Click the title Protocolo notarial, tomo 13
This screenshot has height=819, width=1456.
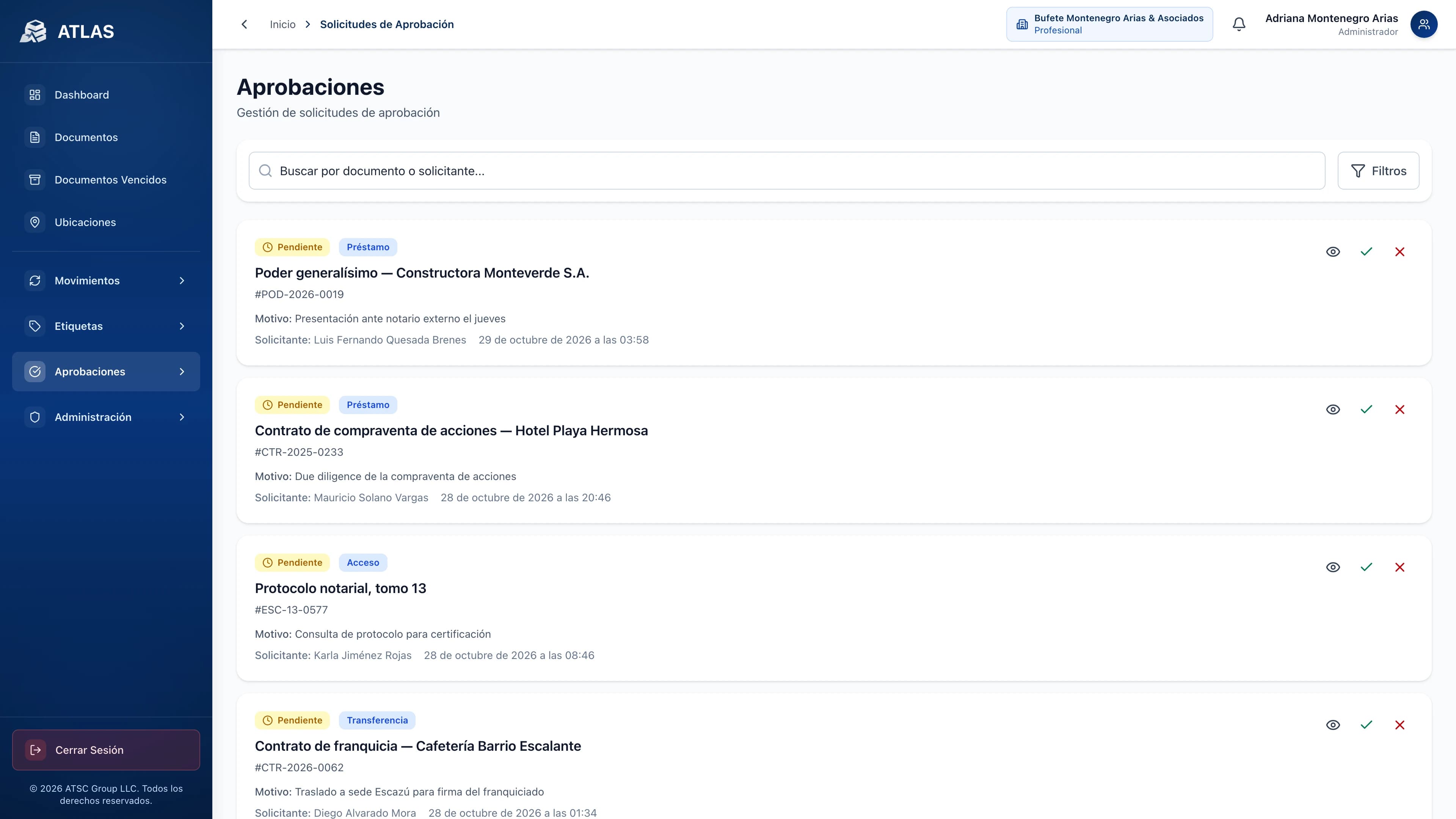point(340,588)
